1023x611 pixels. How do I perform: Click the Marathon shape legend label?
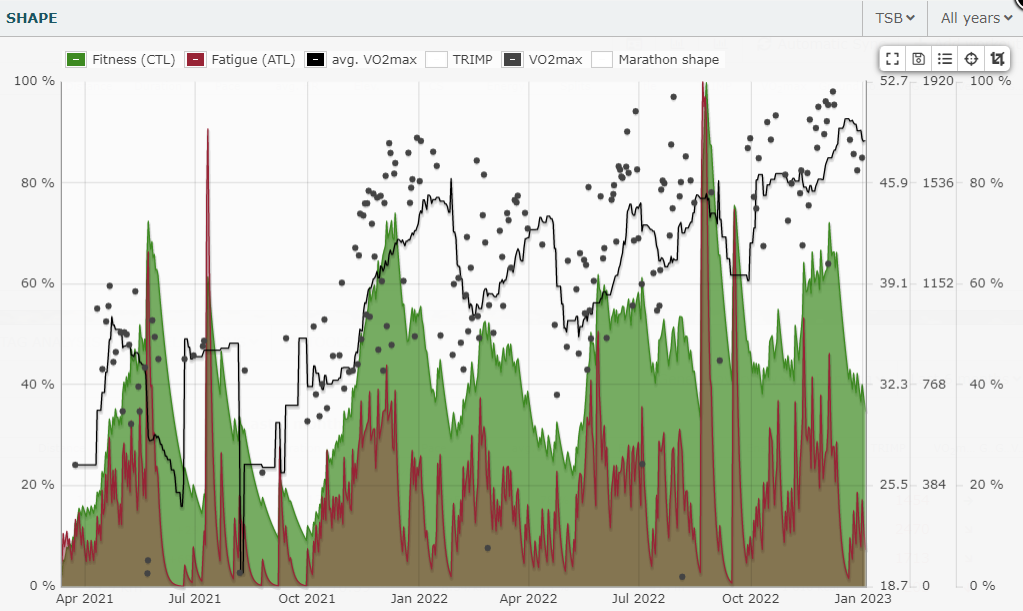pos(668,60)
